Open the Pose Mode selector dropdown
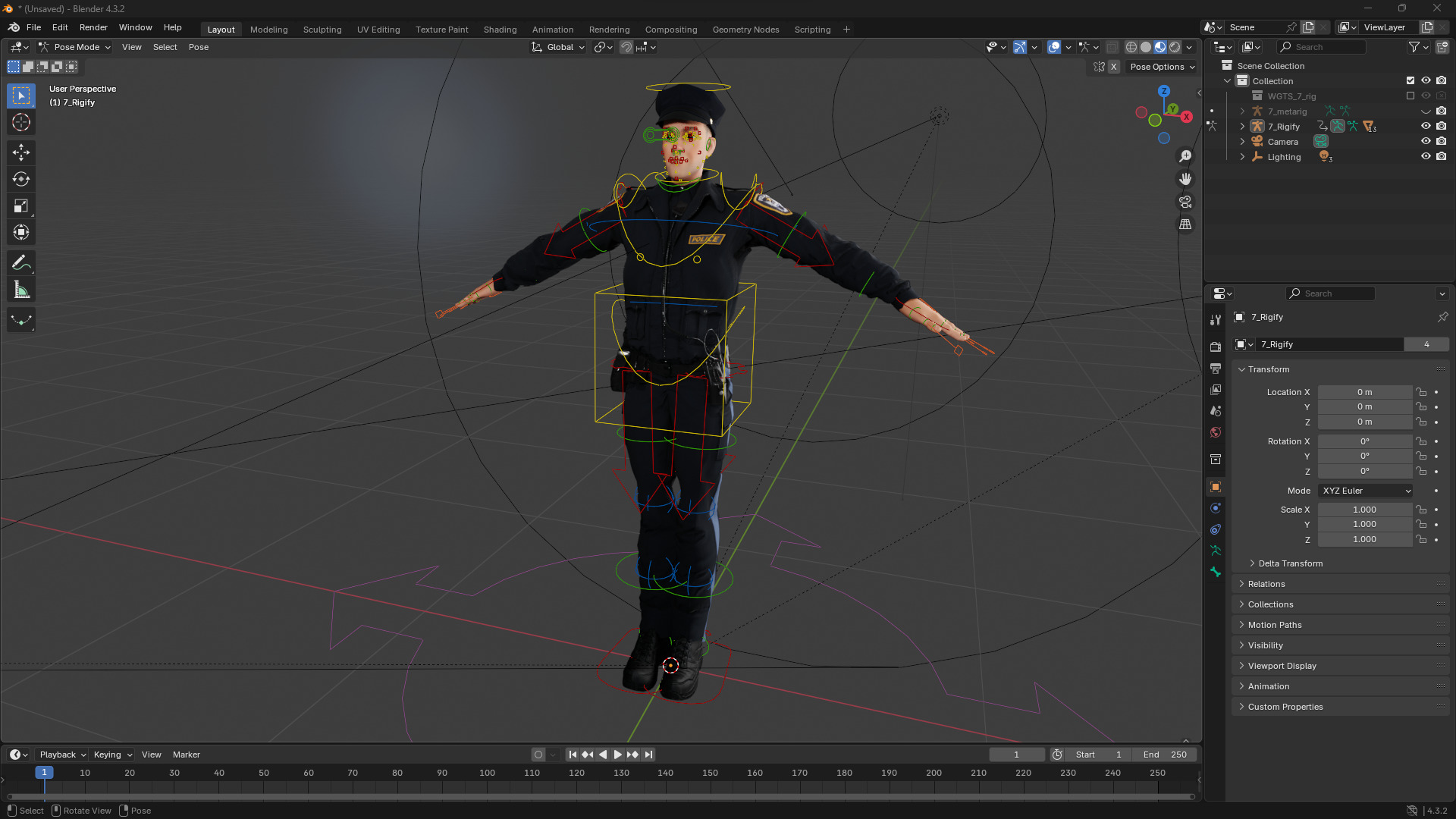 point(75,47)
